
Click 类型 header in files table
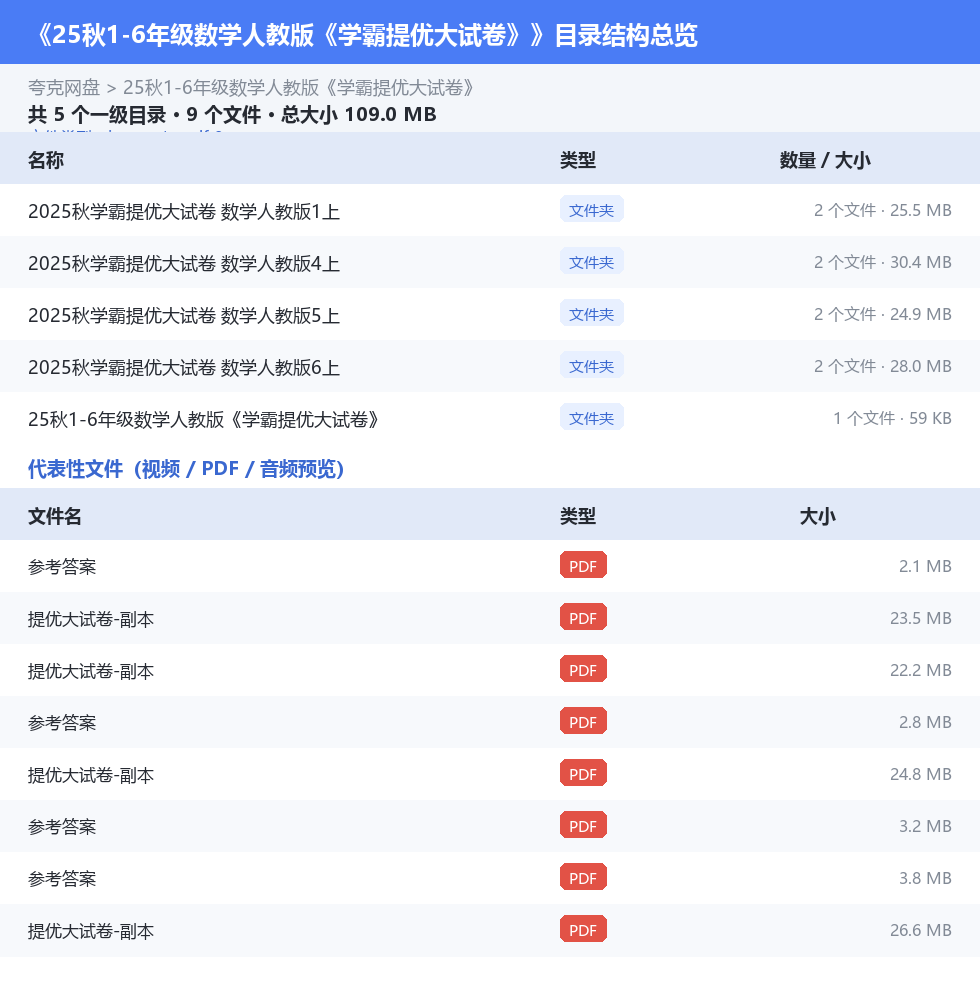pos(578,516)
